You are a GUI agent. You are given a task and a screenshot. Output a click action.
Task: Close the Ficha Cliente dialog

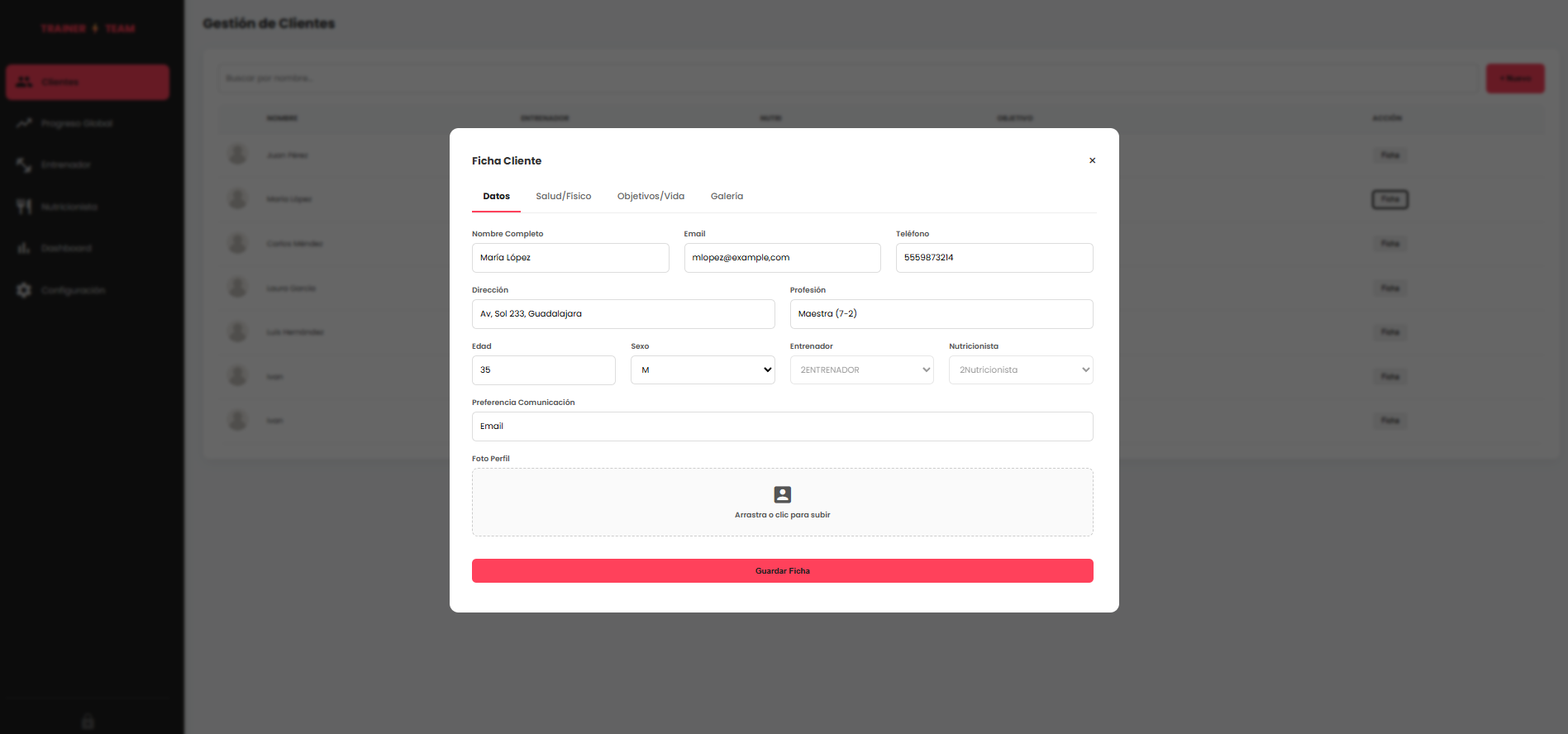(1092, 160)
